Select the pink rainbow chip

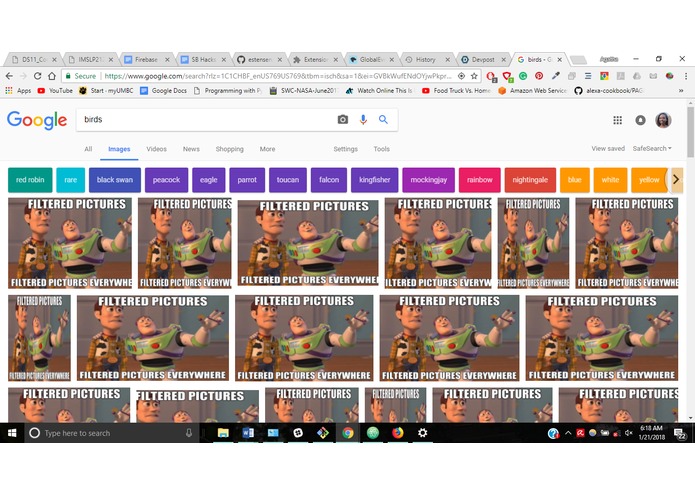point(480,180)
